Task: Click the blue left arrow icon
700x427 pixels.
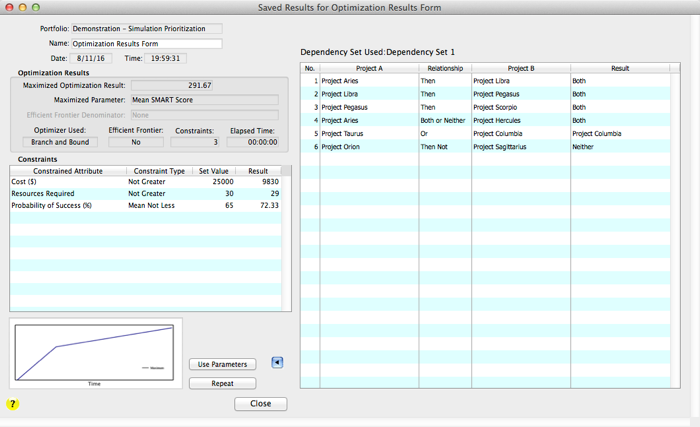Action: click(x=278, y=363)
